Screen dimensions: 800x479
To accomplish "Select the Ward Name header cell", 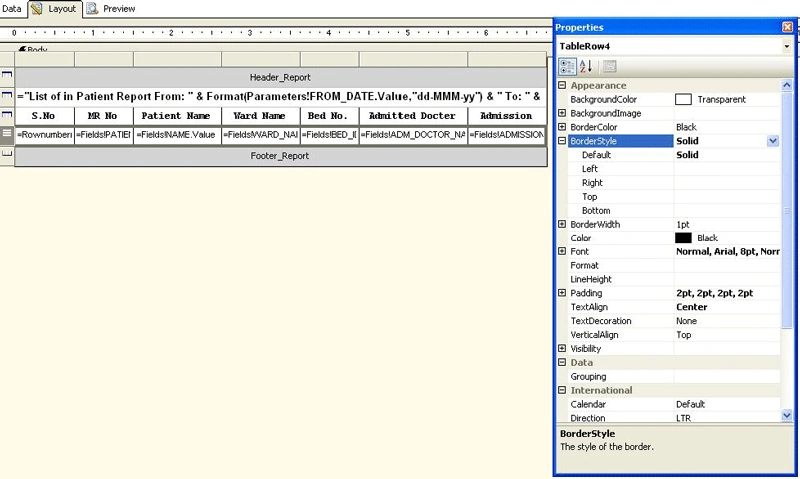I will 260,116.
